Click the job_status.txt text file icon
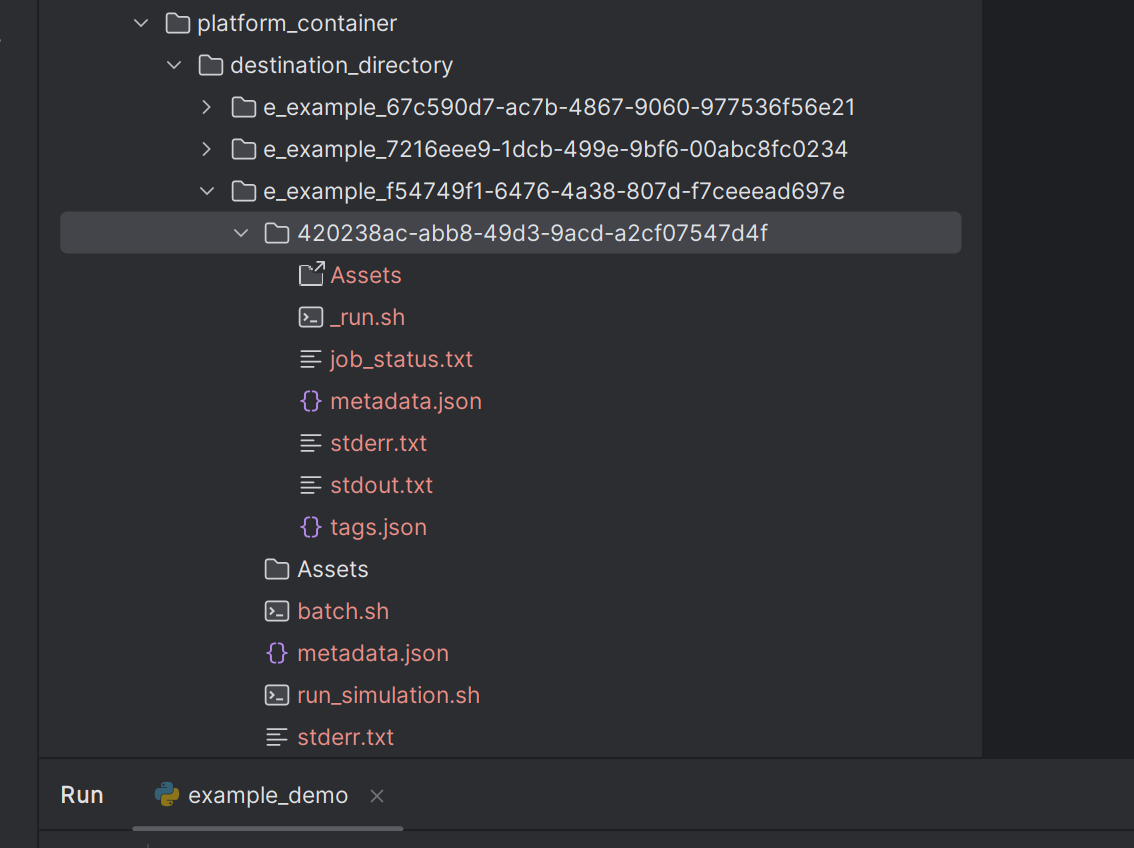Image resolution: width=1134 pixels, height=848 pixels. pos(311,359)
